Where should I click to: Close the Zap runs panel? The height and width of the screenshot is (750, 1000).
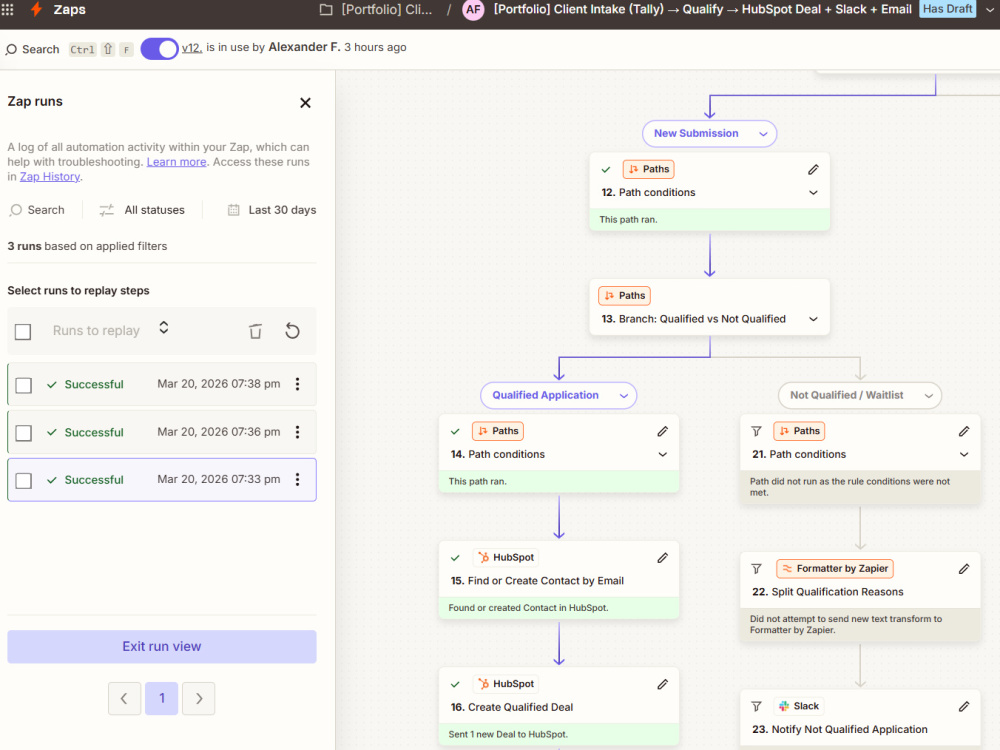point(305,103)
